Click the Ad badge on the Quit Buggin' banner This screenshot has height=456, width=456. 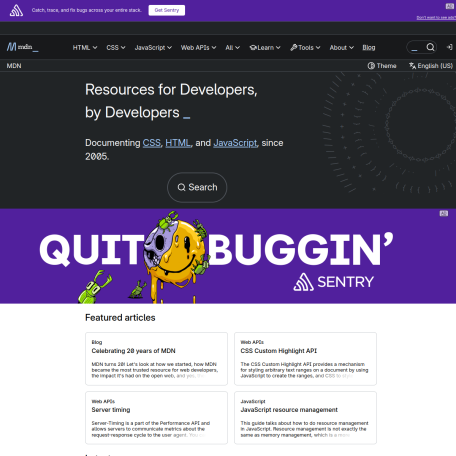(444, 213)
